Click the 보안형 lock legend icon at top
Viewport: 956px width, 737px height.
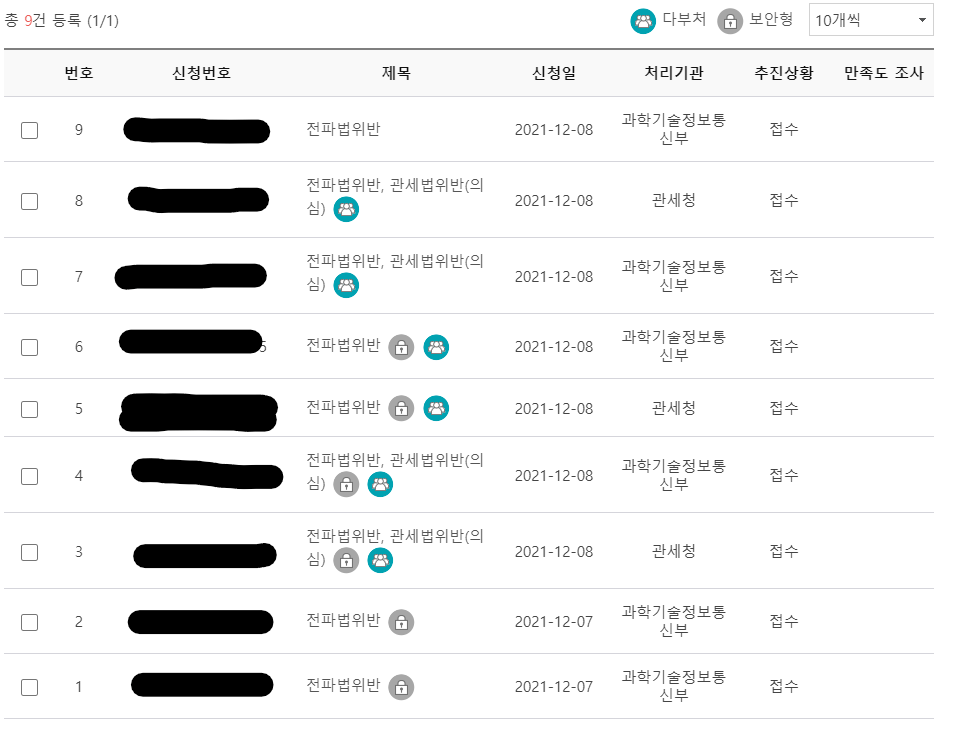point(730,21)
